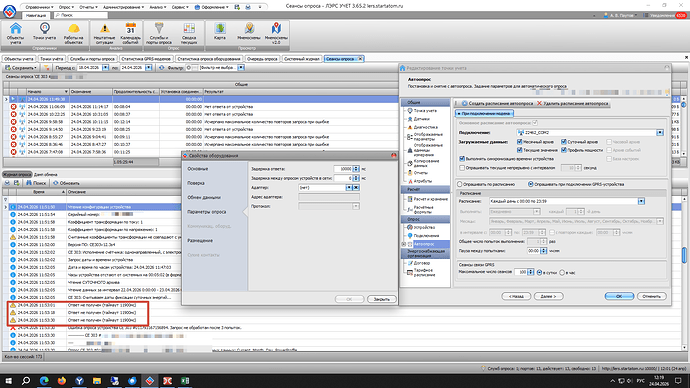Open the Адаптер dropdown arrow

349,188
